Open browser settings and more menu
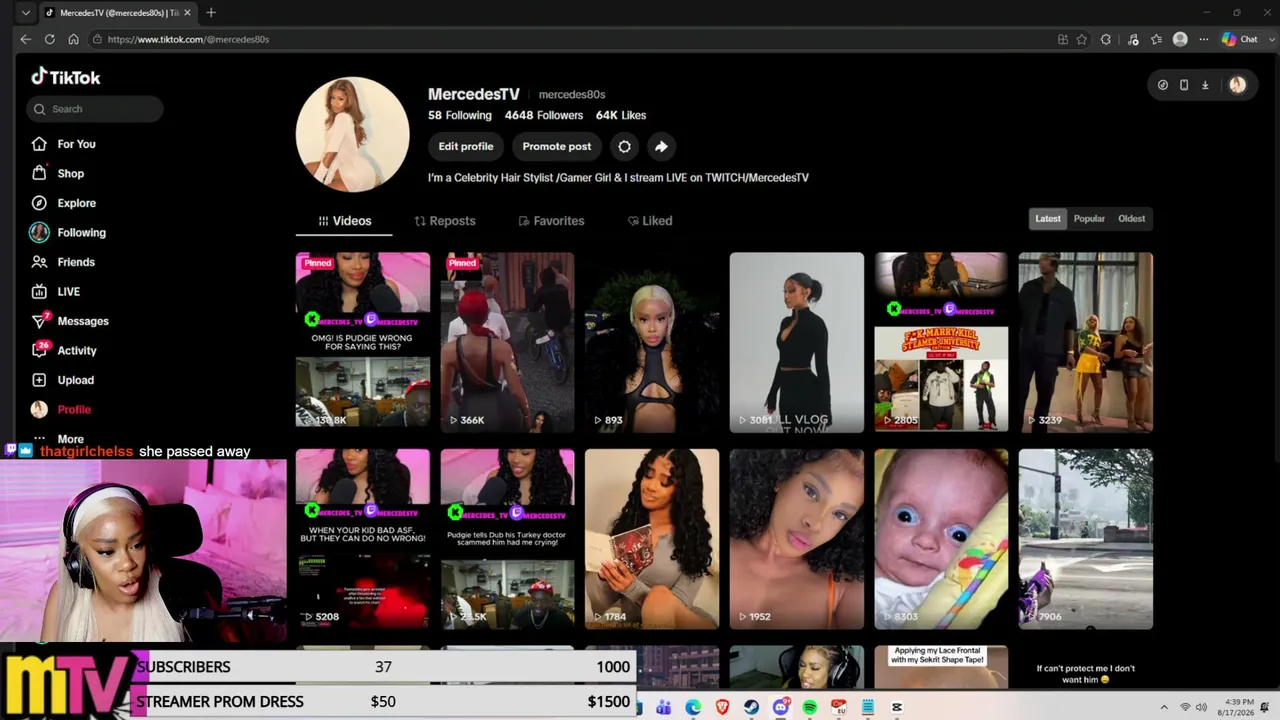This screenshot has width=1280, height=720. [x=1204, y=39]
